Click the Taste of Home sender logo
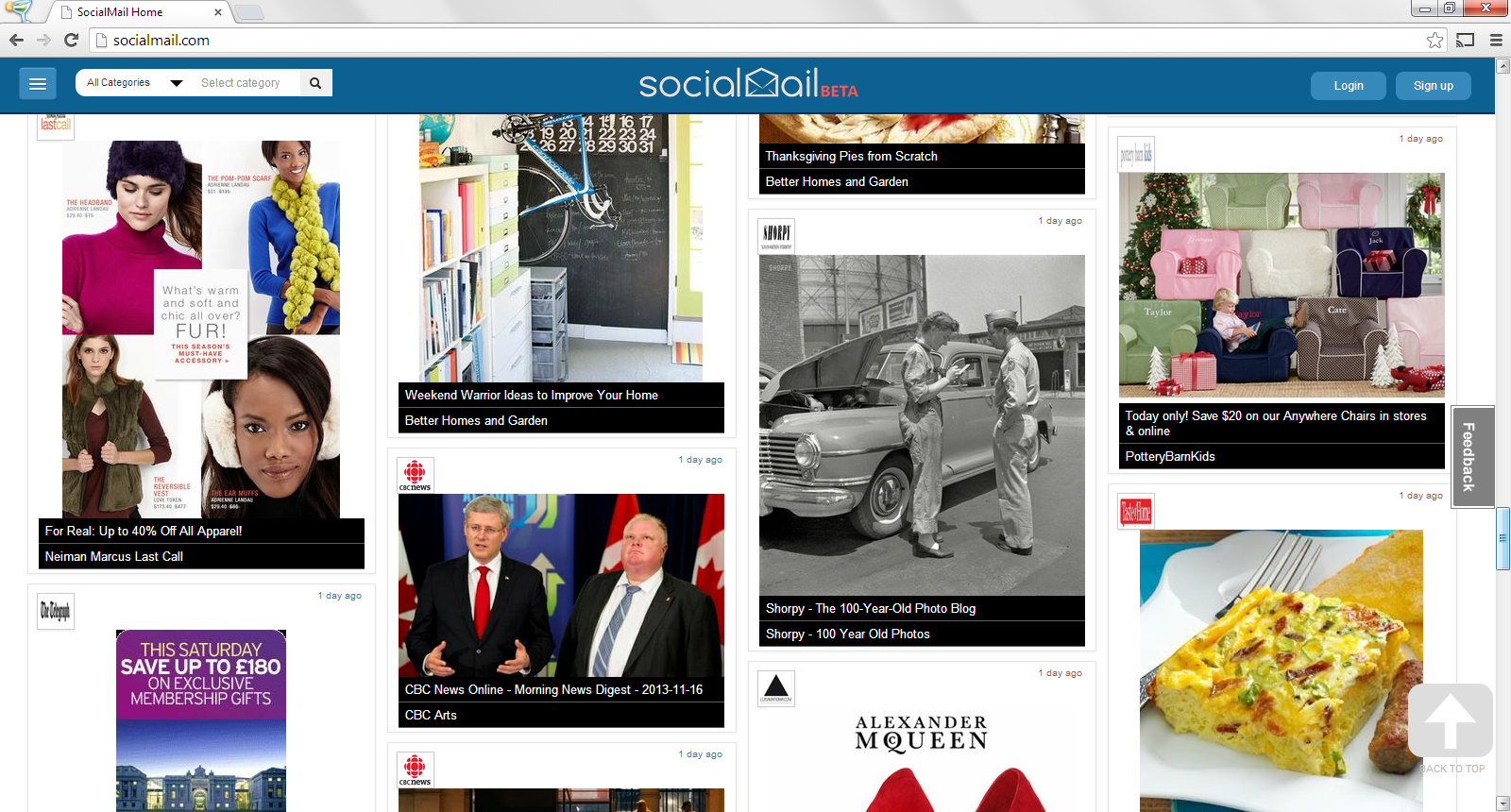The height and width of the screenshot is (812, 1511). pos(1135,512)
